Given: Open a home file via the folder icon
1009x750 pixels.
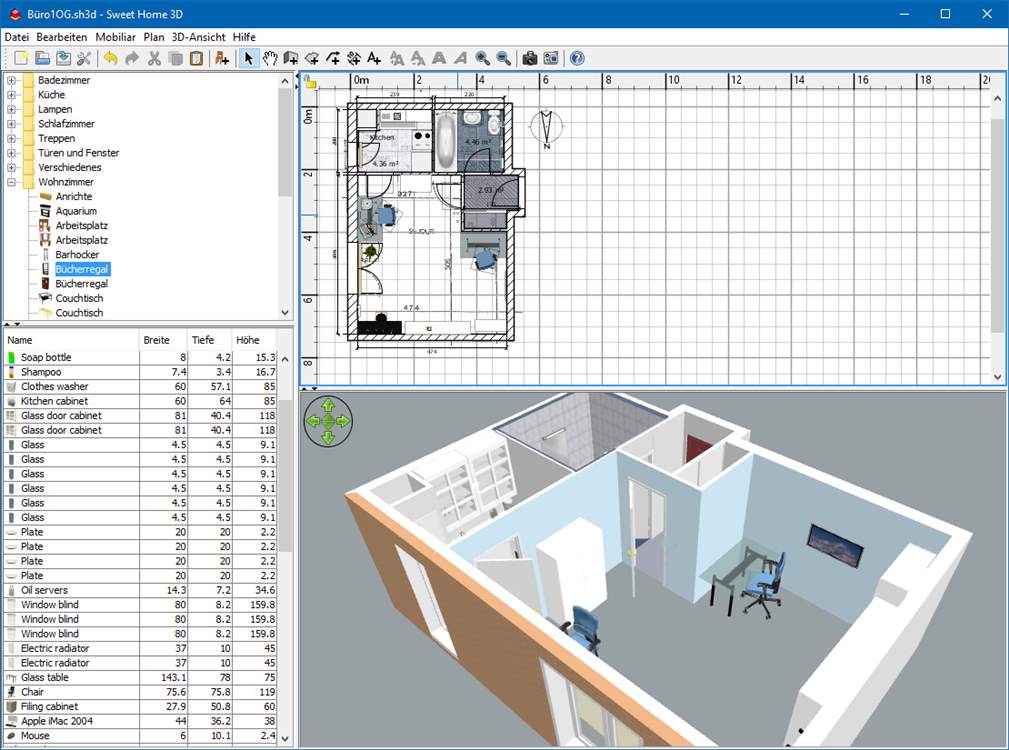Looking at the screenshot, I should coord(42,59).
